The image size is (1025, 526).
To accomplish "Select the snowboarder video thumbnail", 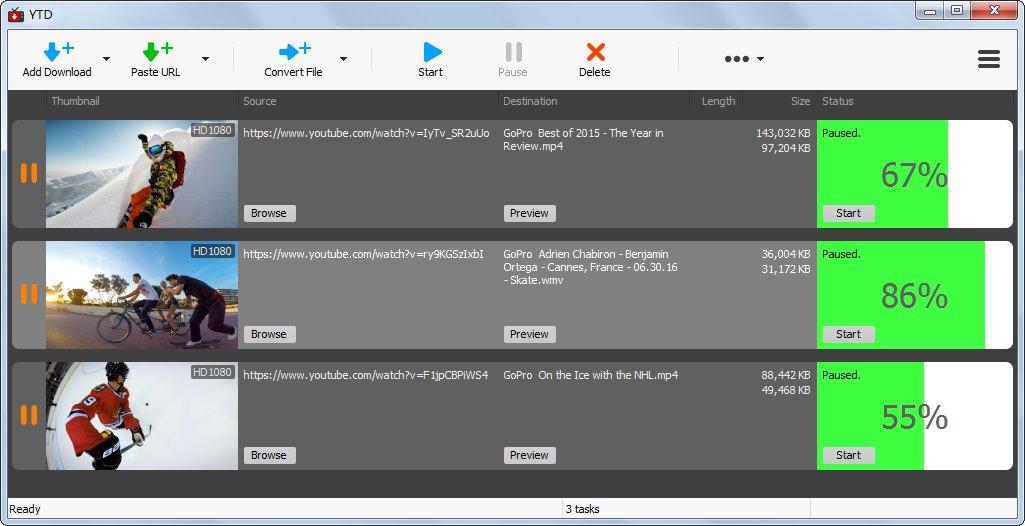I will pos(142,174).
